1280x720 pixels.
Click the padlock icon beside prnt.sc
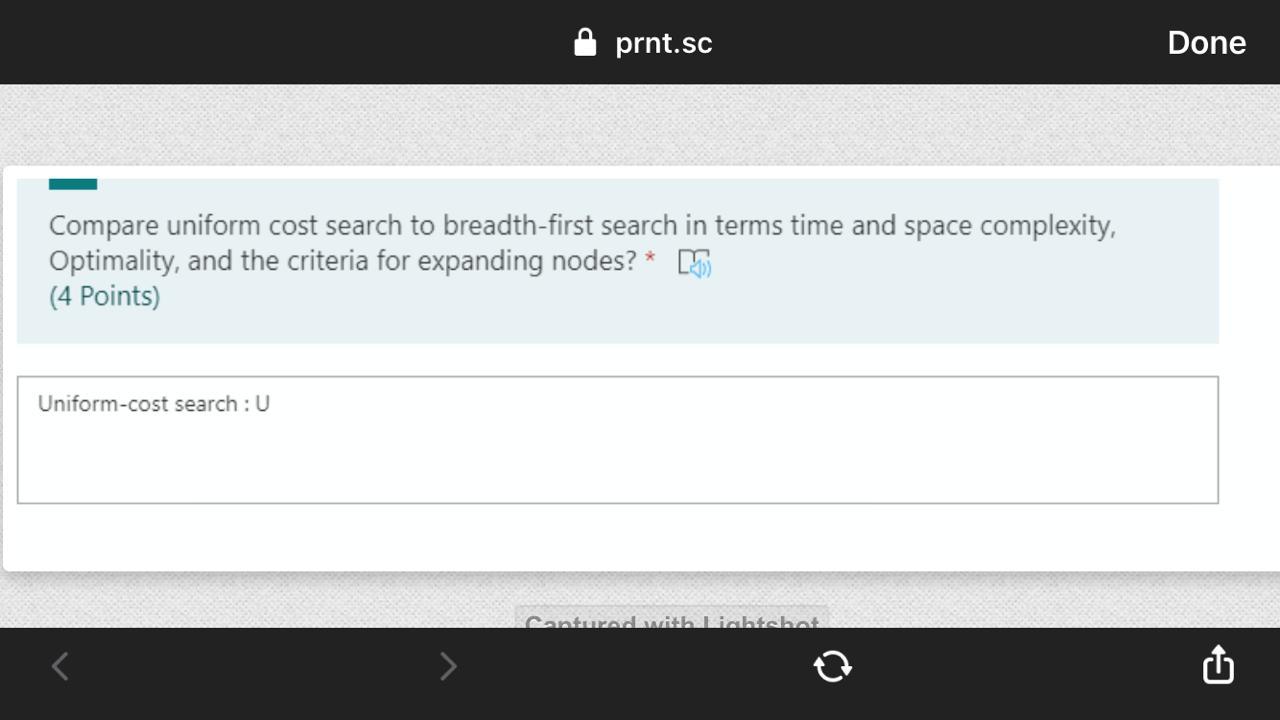(584, 42)
